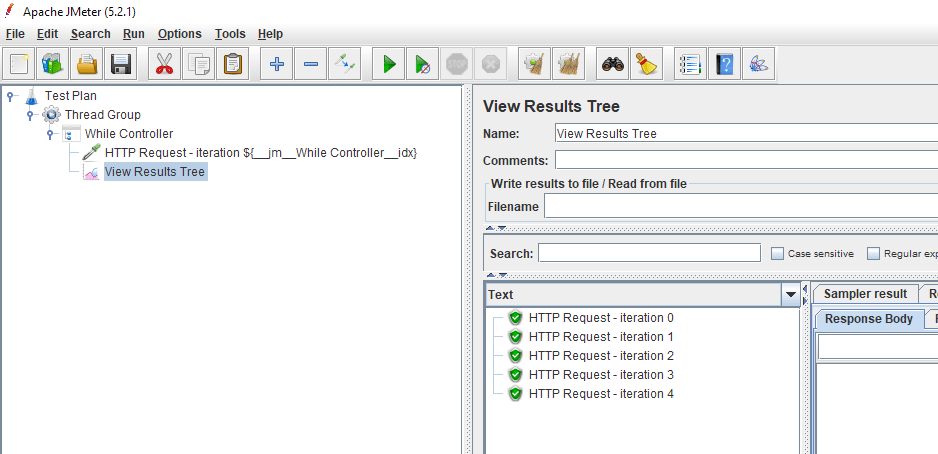Create a new test plan via New icon
The image size is (938, 454).
click(19, 63)
